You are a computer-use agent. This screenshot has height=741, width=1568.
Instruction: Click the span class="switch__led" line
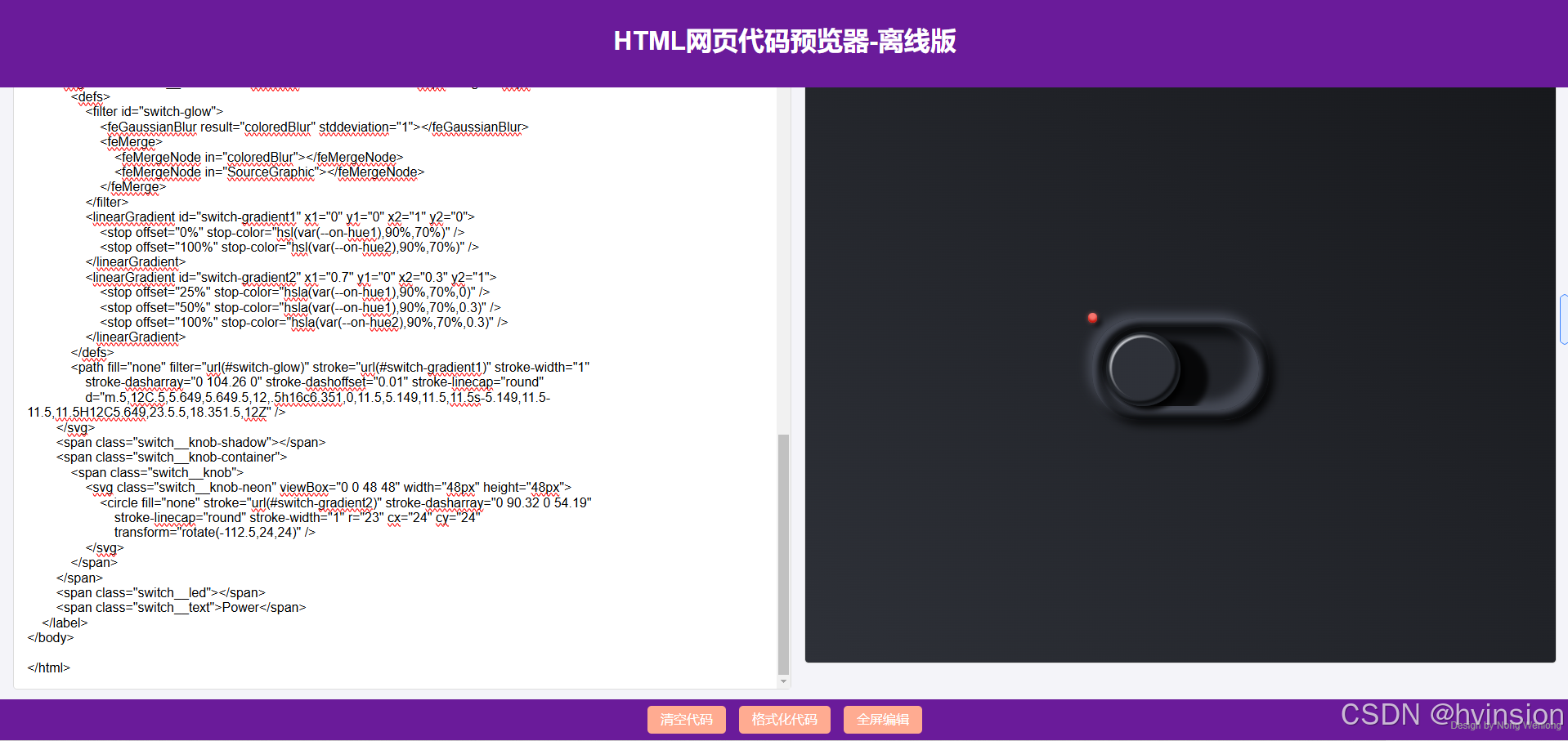pyautogui.click(x=161, y=593)
